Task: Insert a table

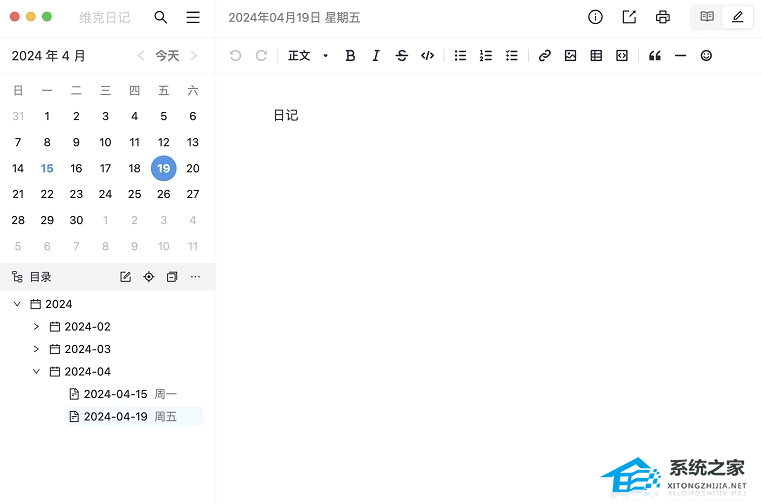Action: (x=596, y=55)
